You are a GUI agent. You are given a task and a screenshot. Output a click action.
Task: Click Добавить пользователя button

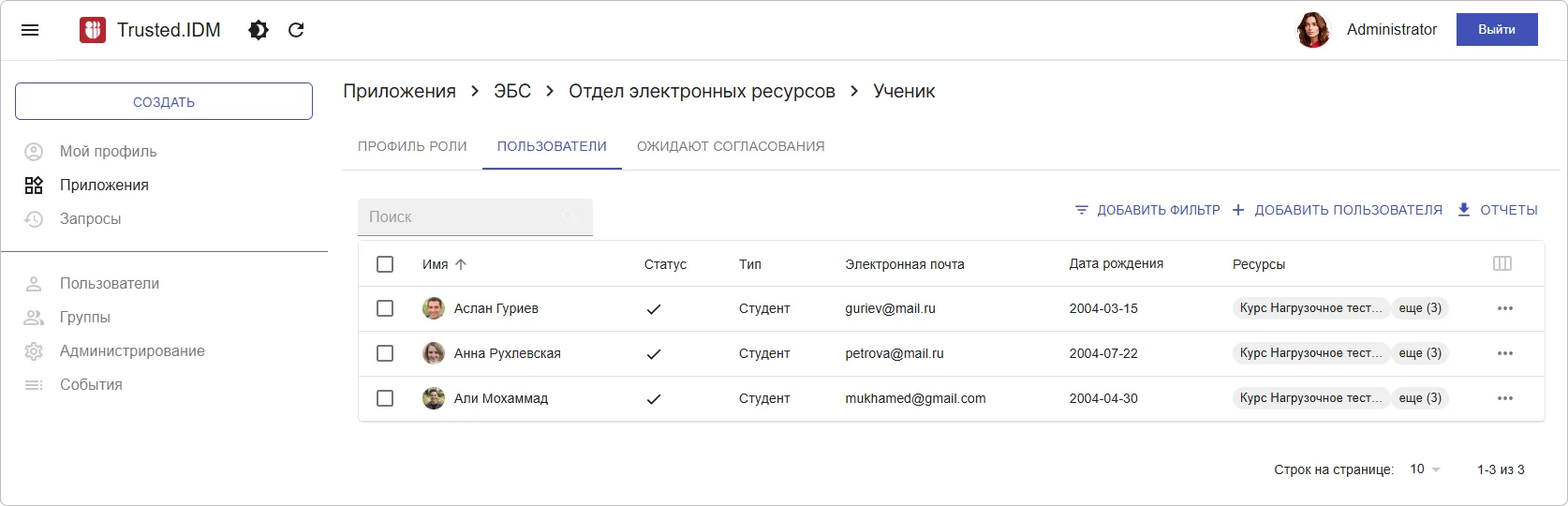(x=1337, y=210)
